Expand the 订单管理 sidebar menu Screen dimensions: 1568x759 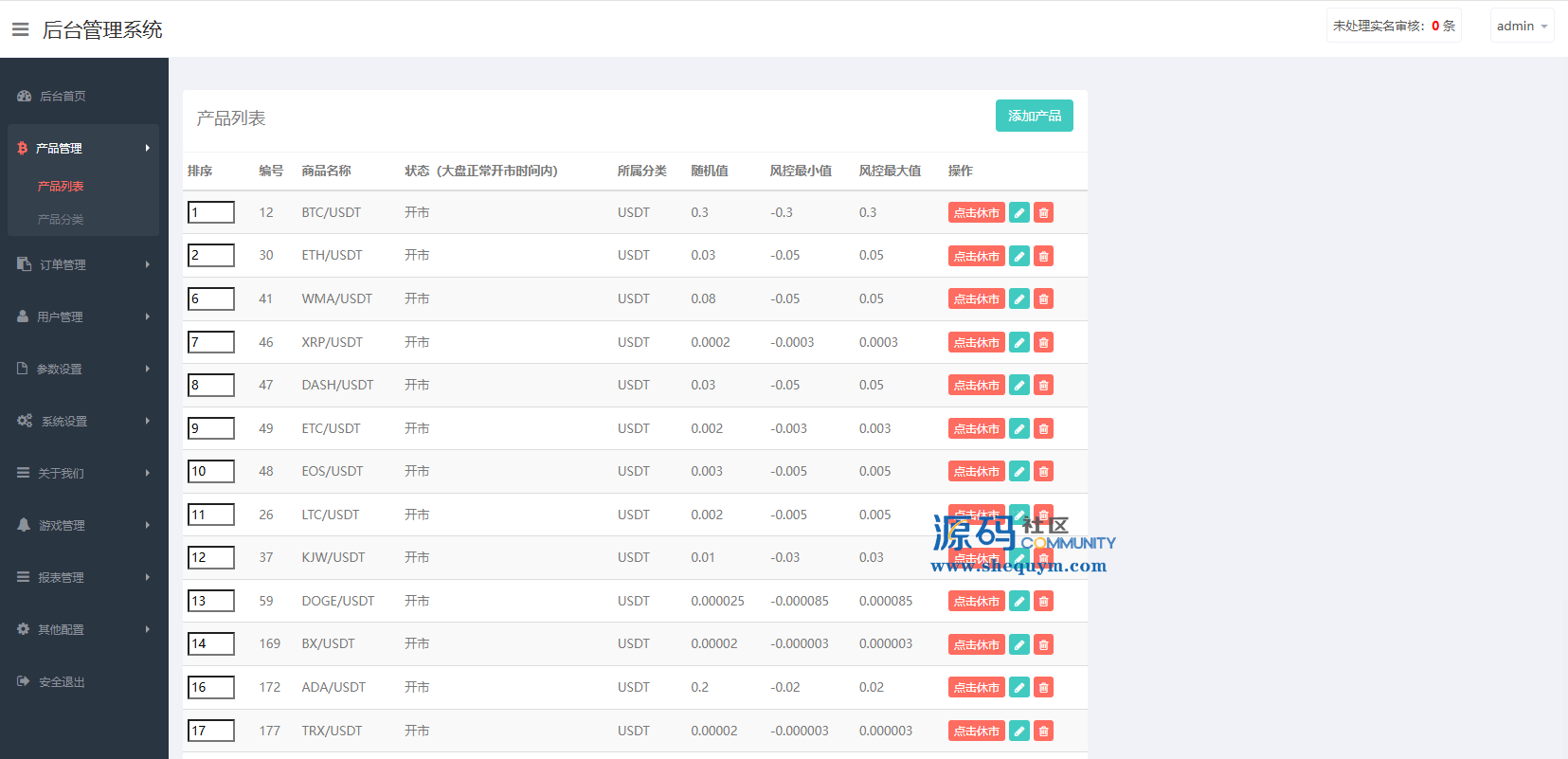point(83,265)
